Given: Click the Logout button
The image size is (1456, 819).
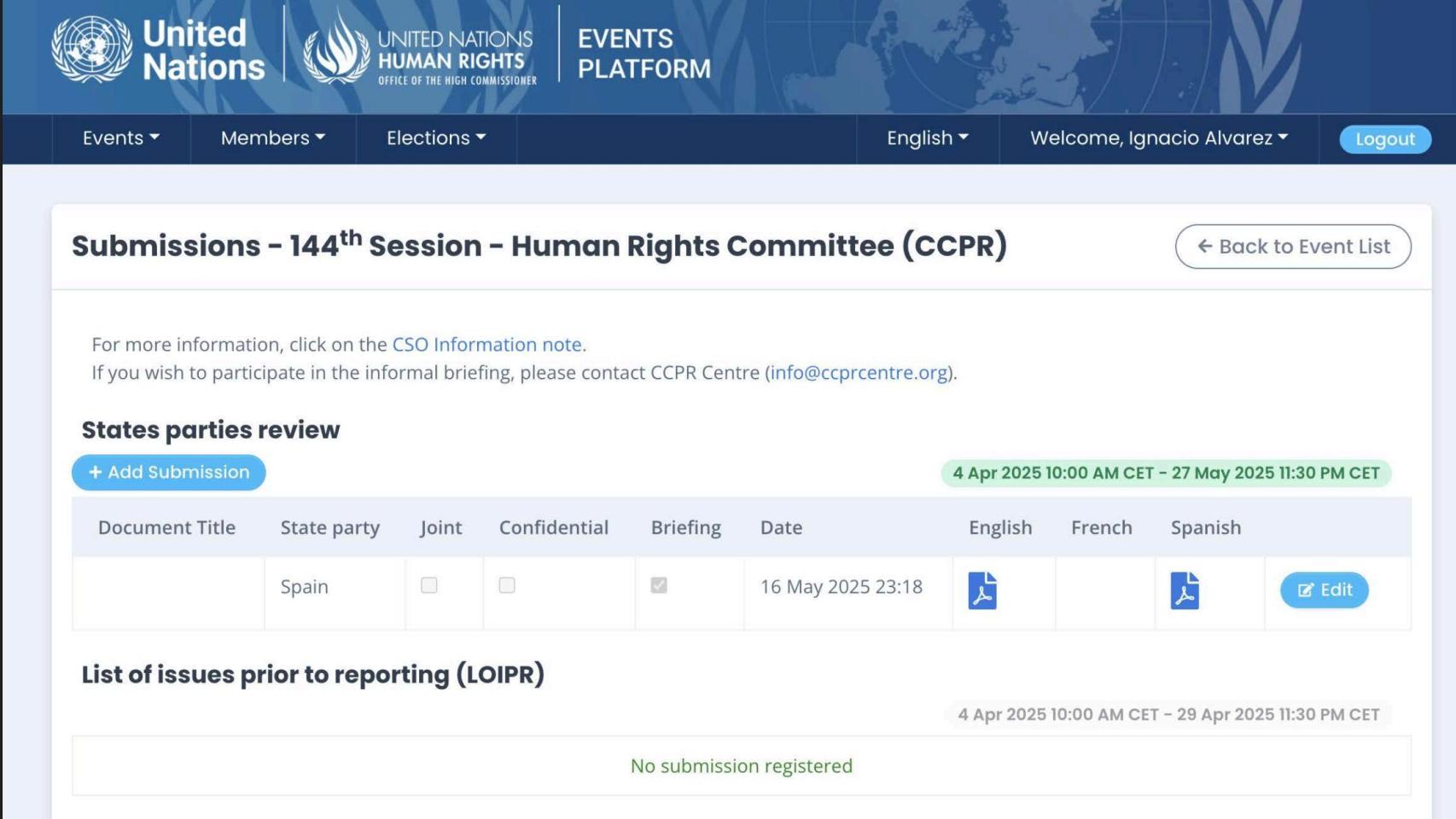Looking at the screenshot, I should [x=1385, y=139].
